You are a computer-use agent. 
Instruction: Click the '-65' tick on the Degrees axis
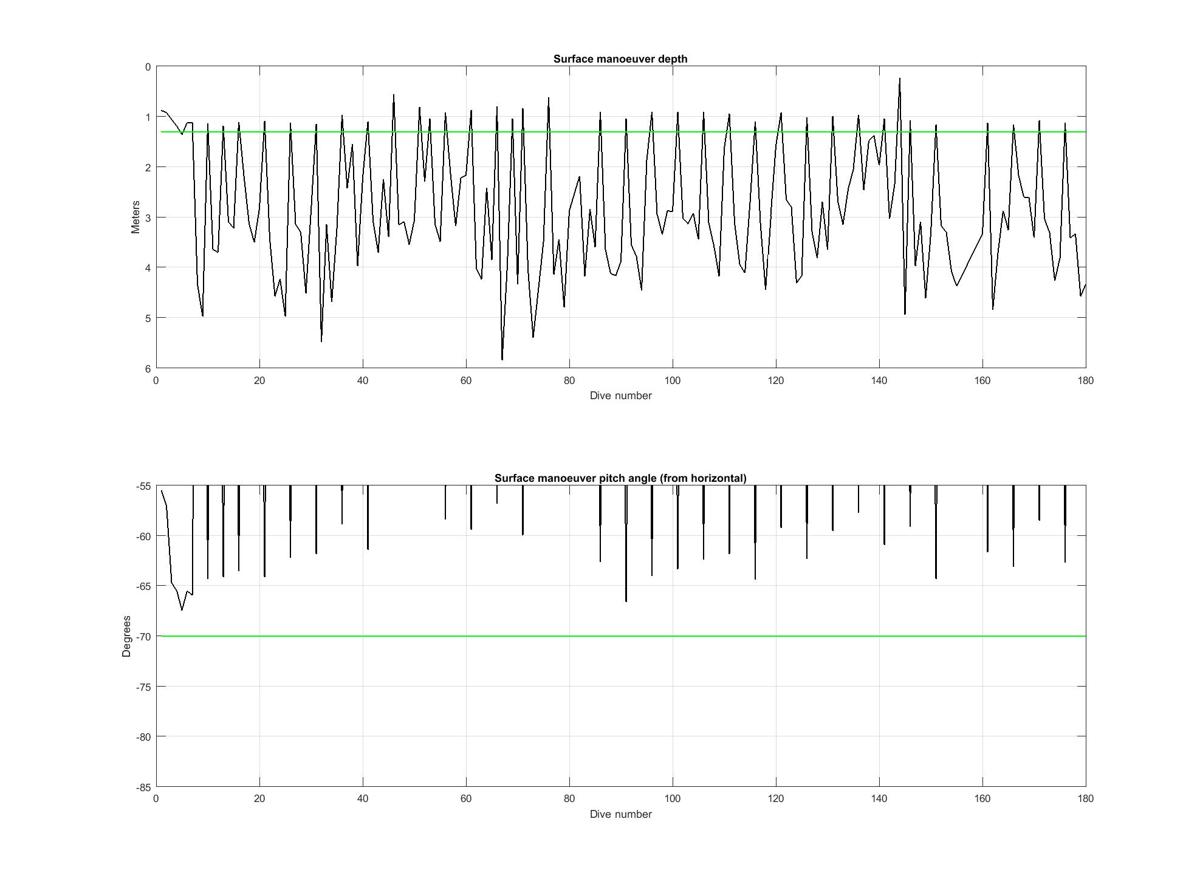pyautogui.click(x=142, y=586)
